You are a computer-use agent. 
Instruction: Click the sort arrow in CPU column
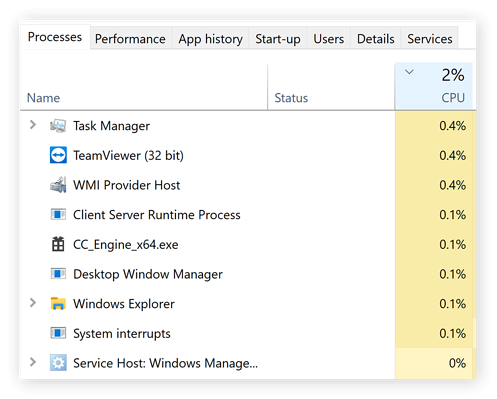point(409,72)
